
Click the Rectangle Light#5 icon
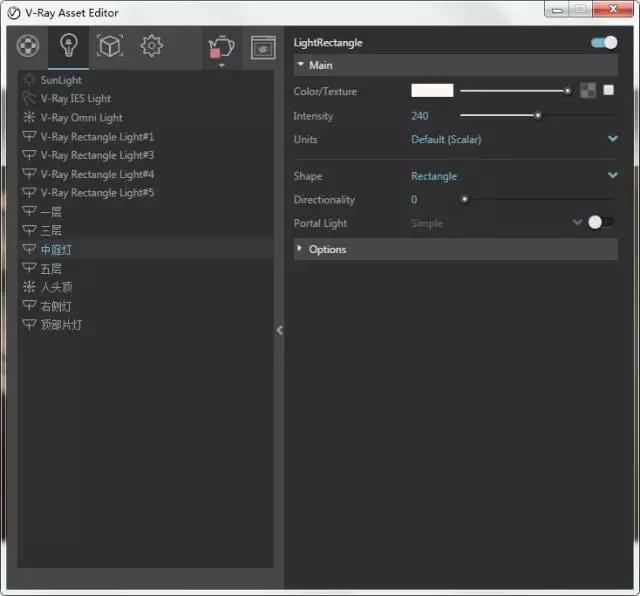point(29,192)
